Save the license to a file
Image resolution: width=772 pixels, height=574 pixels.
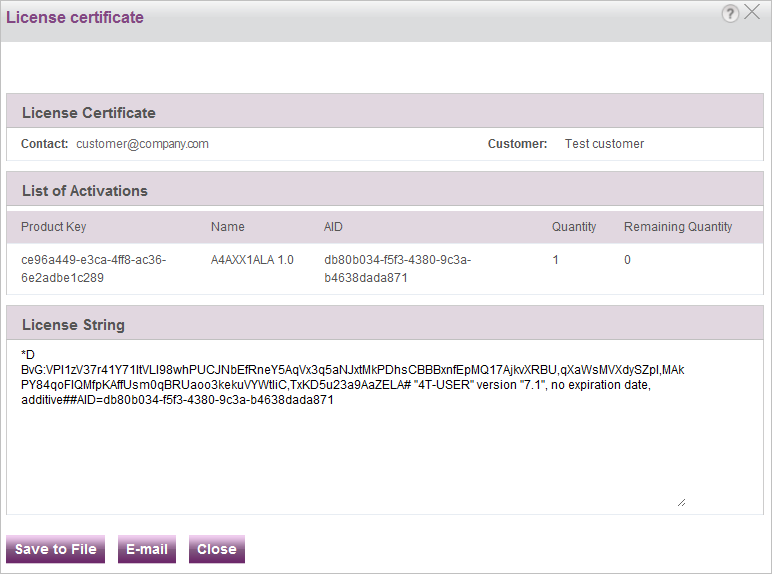coord(56,549)
